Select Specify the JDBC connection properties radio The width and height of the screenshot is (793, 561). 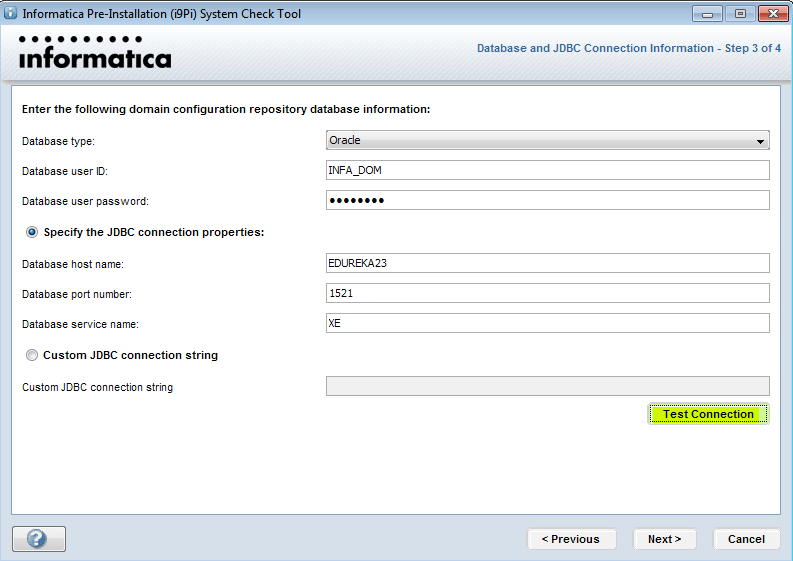point(32,232)
